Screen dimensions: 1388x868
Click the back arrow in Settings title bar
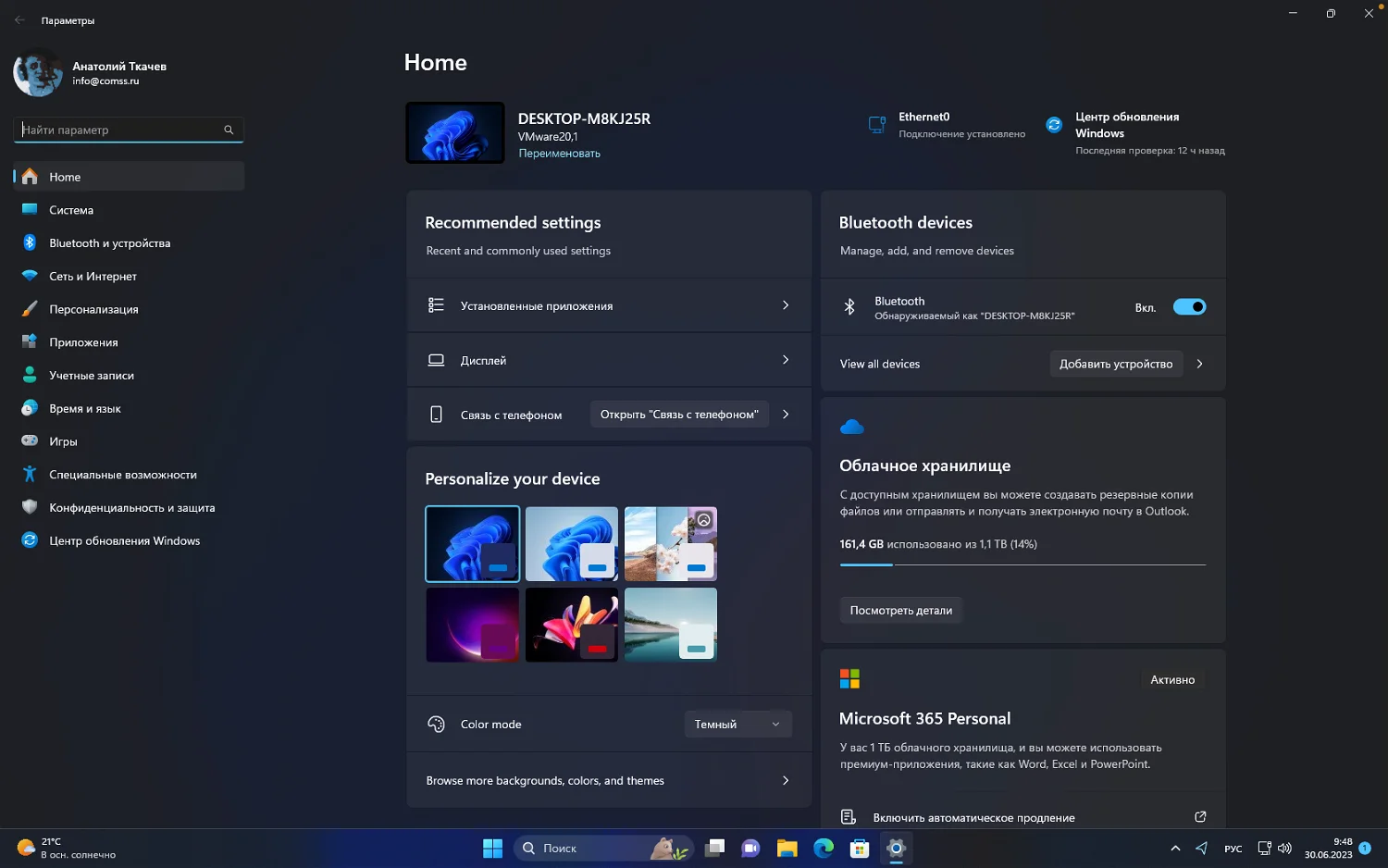pos(19,19)
